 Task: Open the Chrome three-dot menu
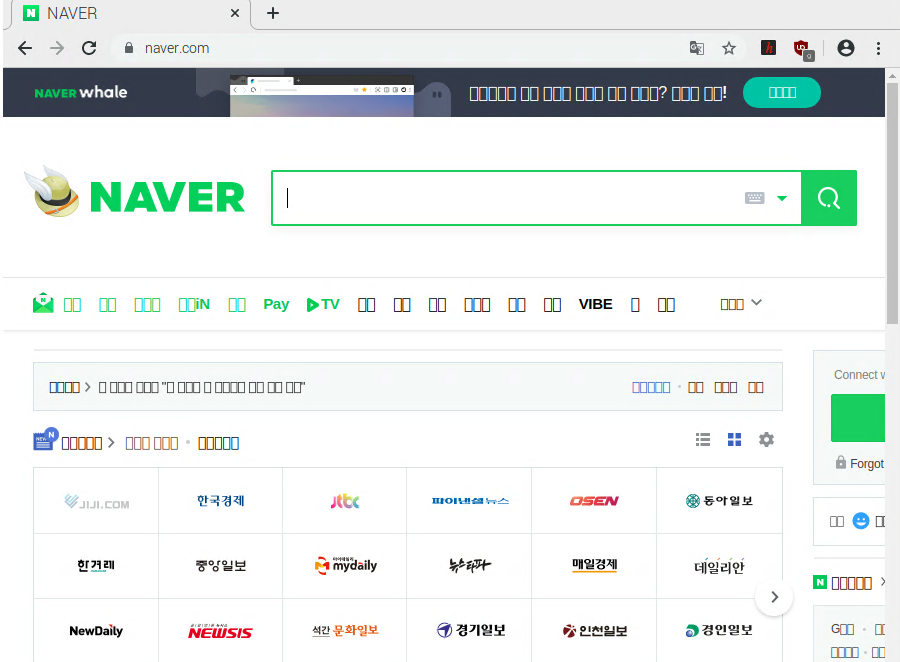878,48
